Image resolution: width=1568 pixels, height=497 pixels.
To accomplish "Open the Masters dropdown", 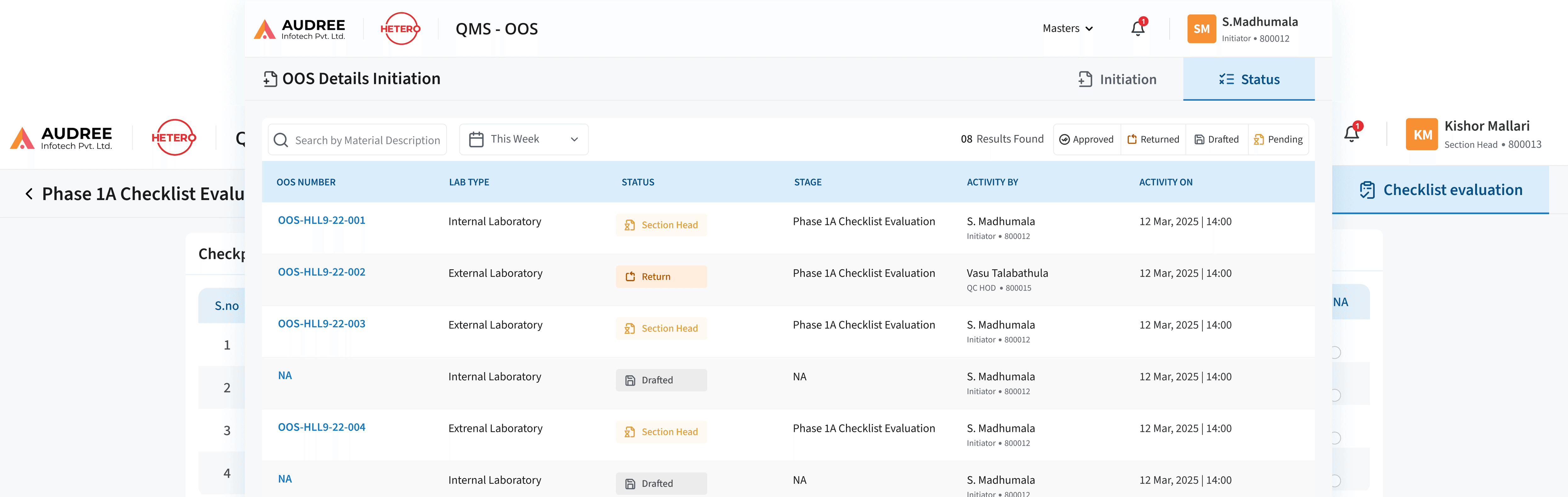I will tap(1067, 28).
